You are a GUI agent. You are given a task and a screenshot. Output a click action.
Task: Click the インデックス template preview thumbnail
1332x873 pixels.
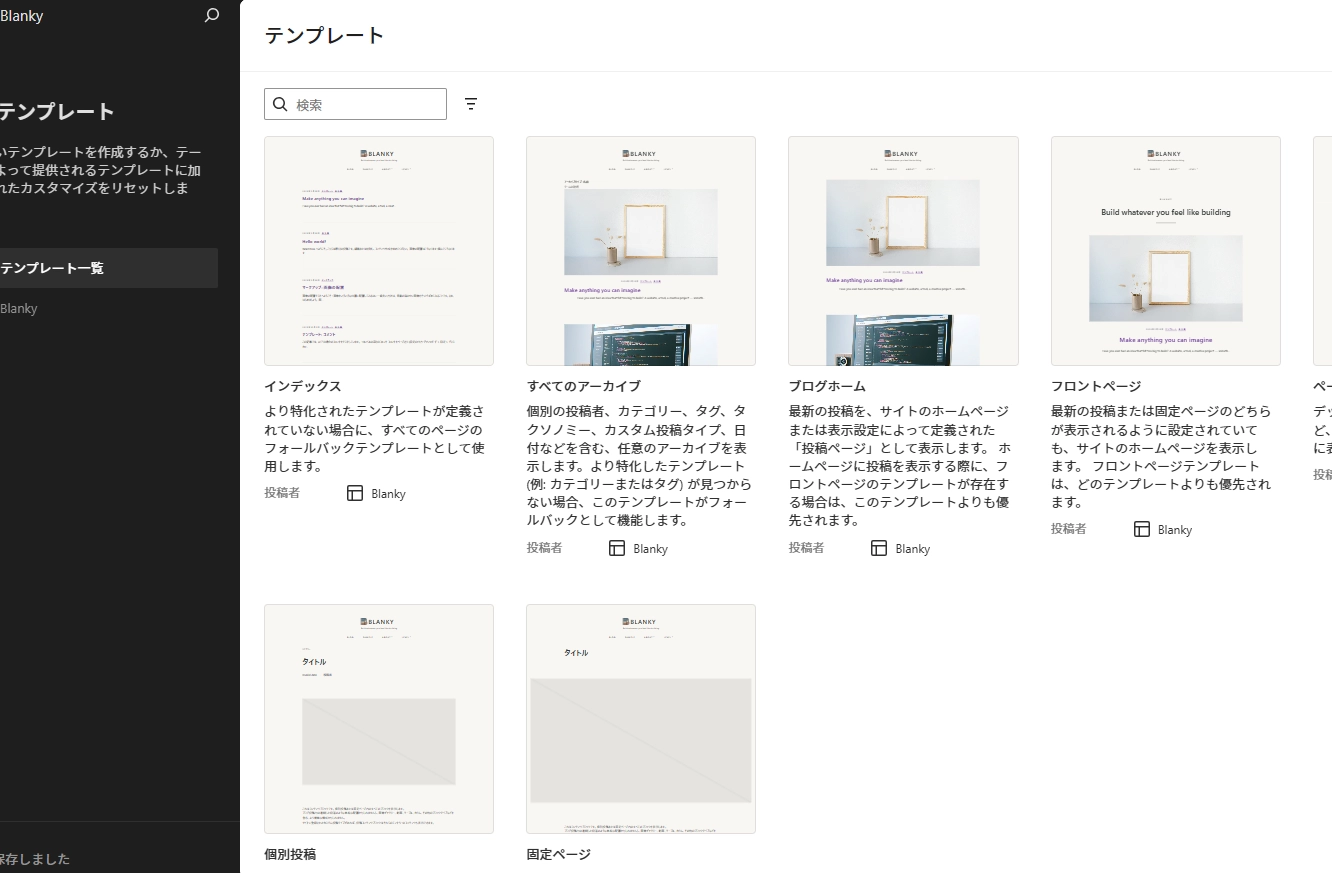click(379, 251)
